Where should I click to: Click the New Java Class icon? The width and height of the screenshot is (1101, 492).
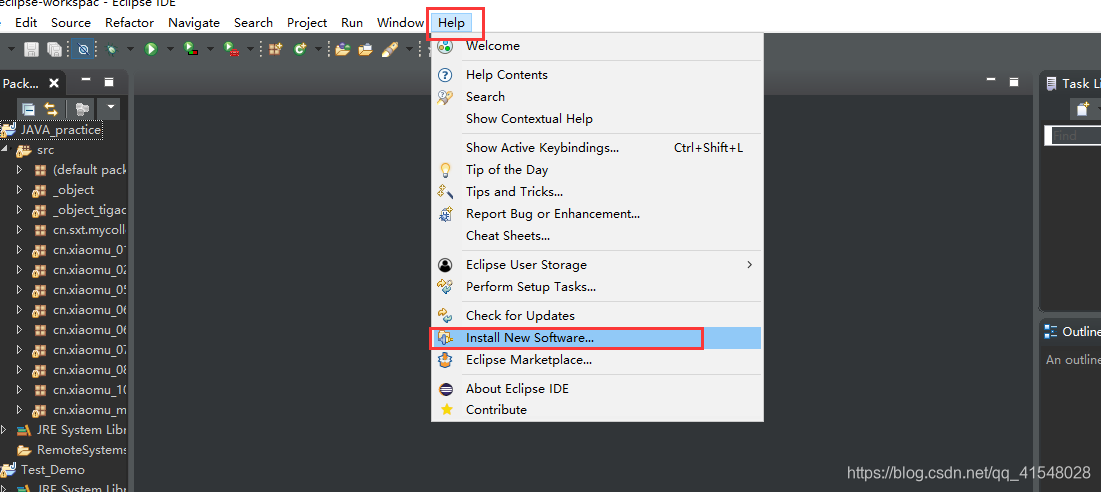tap(301, 49)
